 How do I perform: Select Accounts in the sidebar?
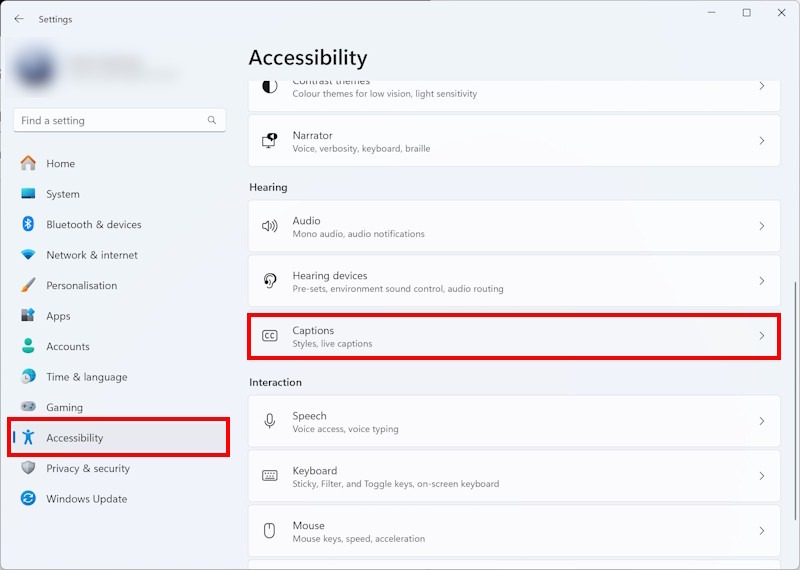[68, 346]
